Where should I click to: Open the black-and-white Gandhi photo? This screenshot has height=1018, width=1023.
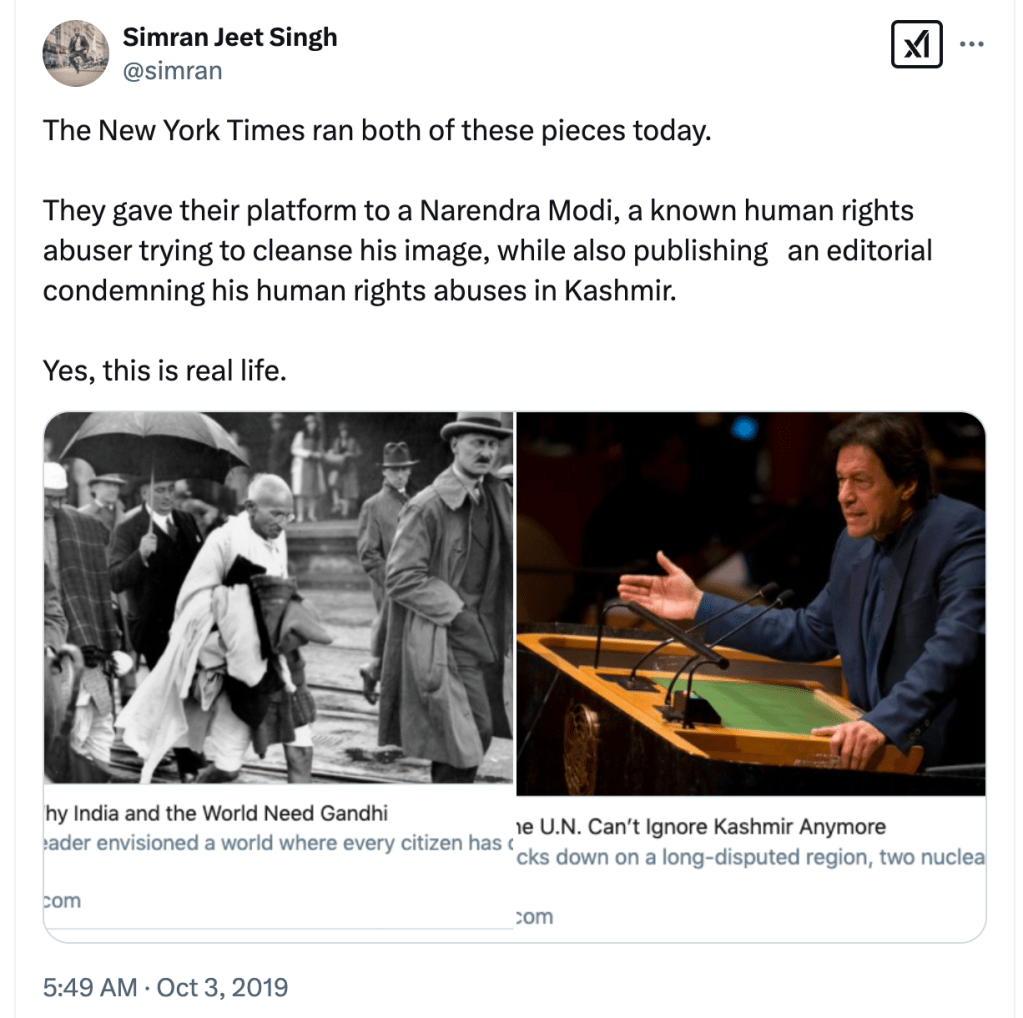tap(278, 597)
